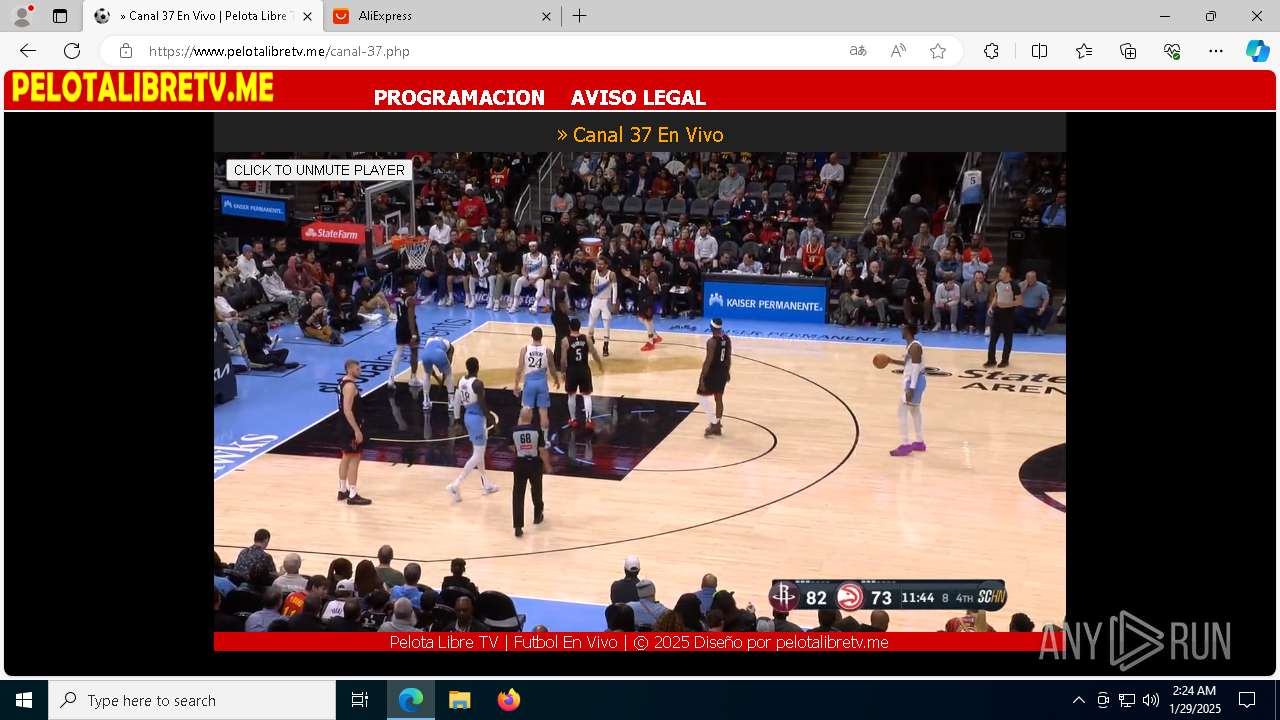Screen dimensions: 1280x720
Task: Open the notification center
Action: 1247,700
